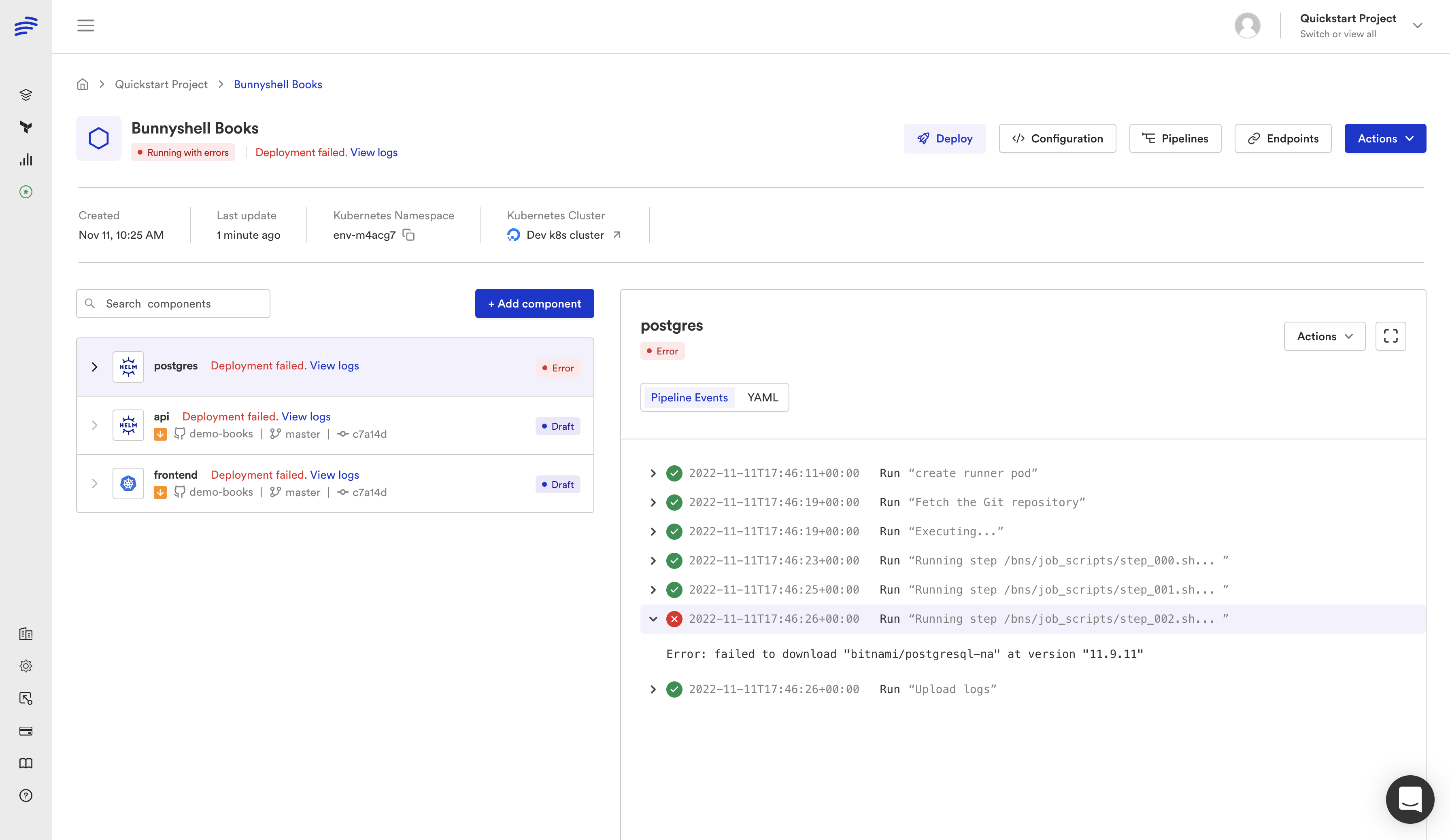Open the analytics bar chart sidebar icon
1450x840 pixels.
tap(26, 160)
